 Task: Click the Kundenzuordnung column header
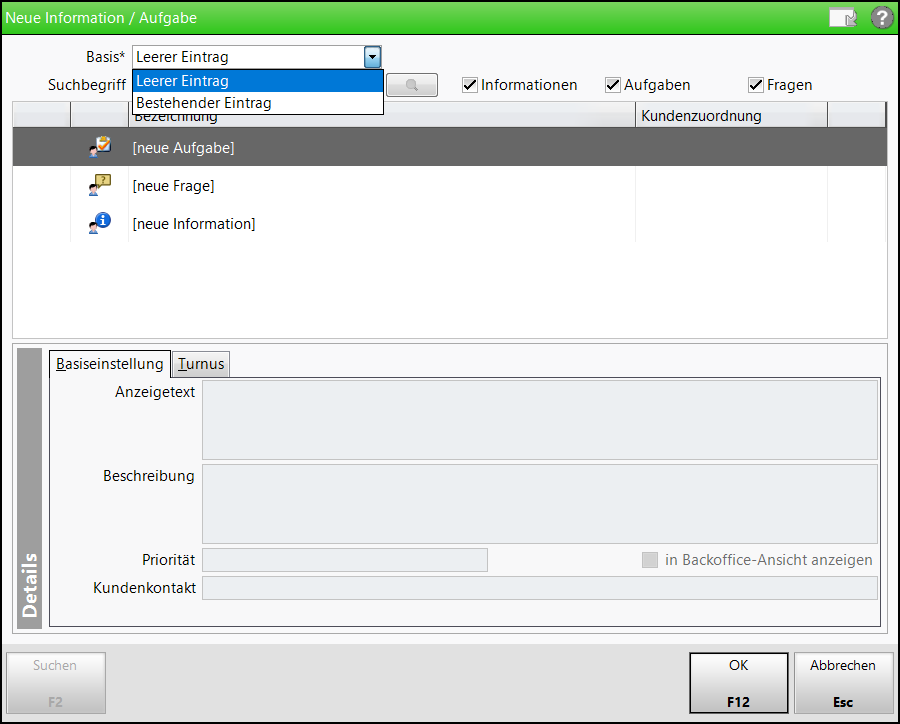(730, 116)
